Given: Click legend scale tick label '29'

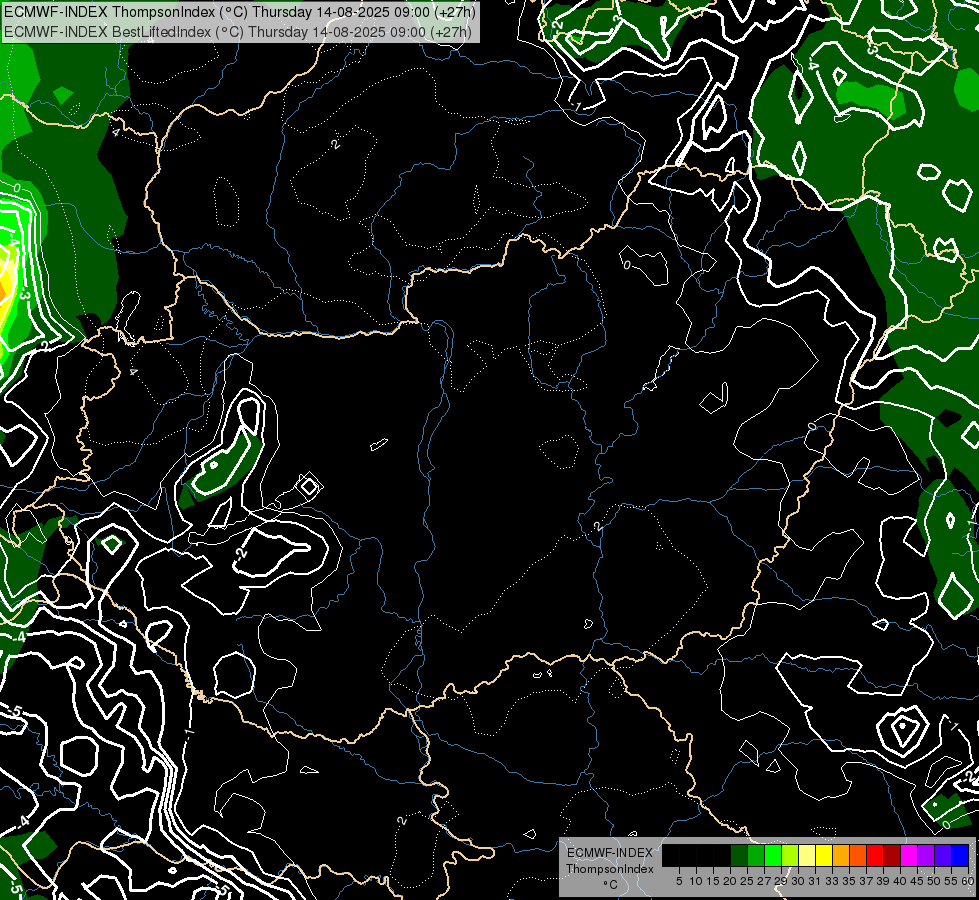Looking at the screenshot, I should [x=781, y=881].
